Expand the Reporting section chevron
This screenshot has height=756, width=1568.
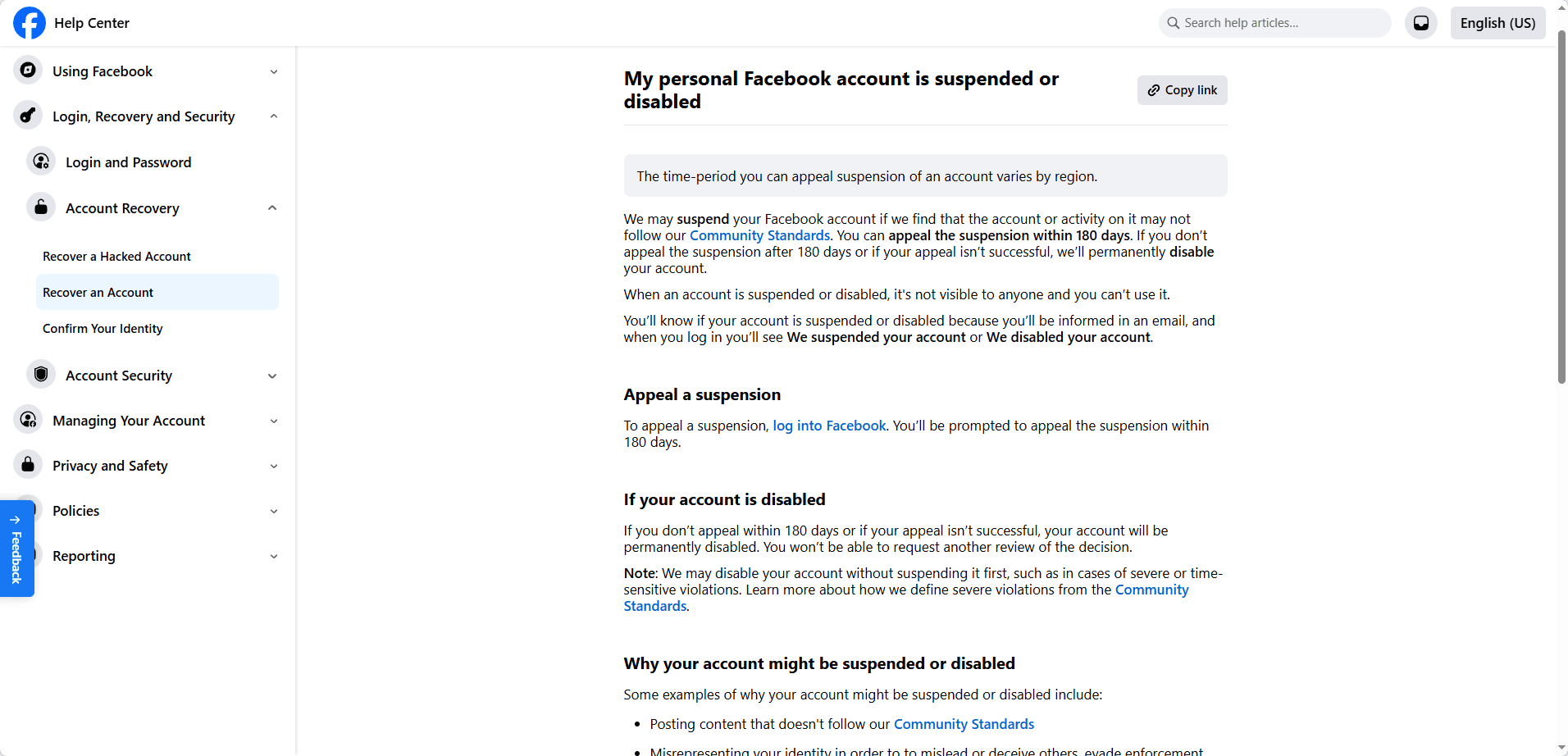click(x=274, y=557)
